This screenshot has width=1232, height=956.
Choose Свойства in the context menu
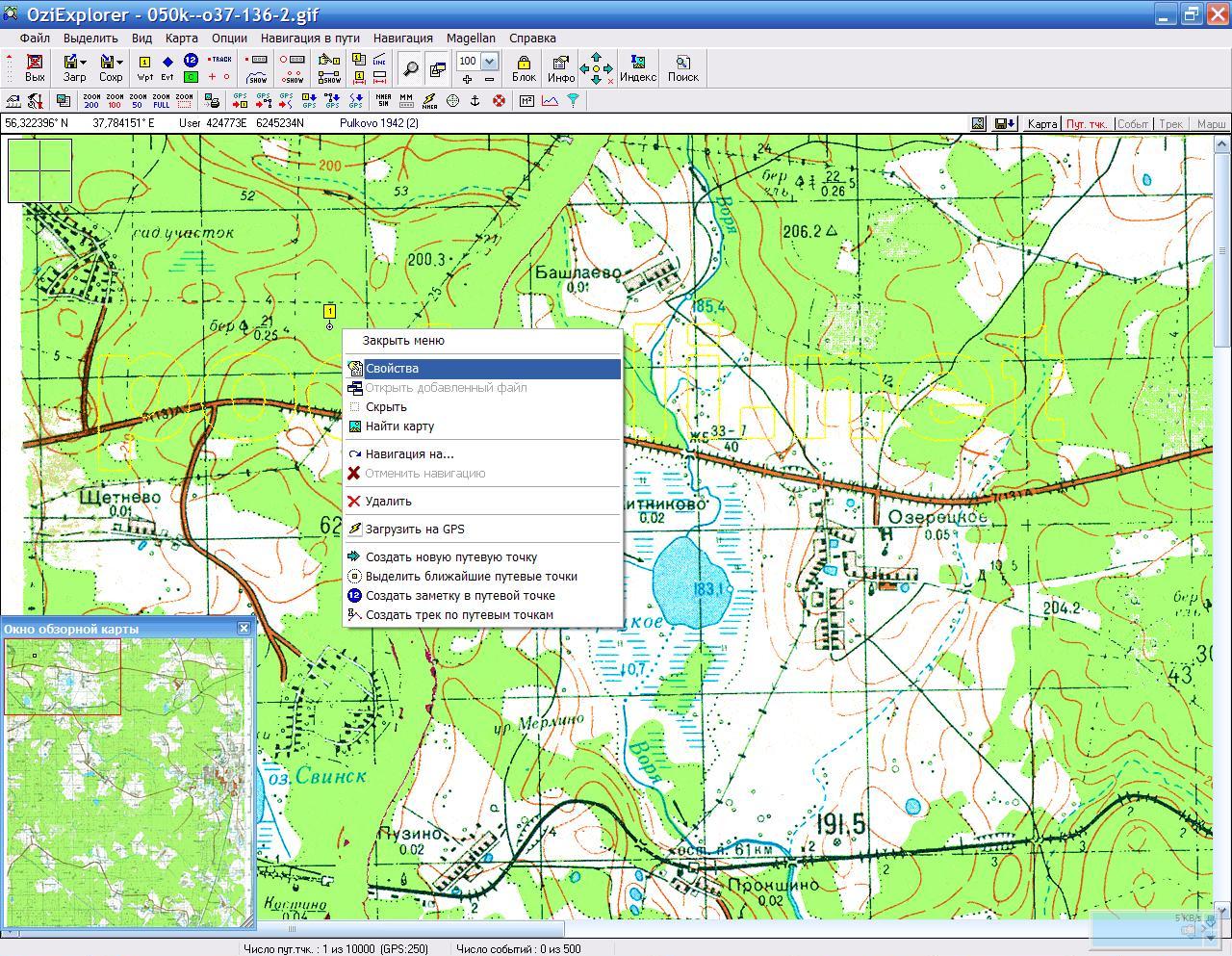click(483, 369)
